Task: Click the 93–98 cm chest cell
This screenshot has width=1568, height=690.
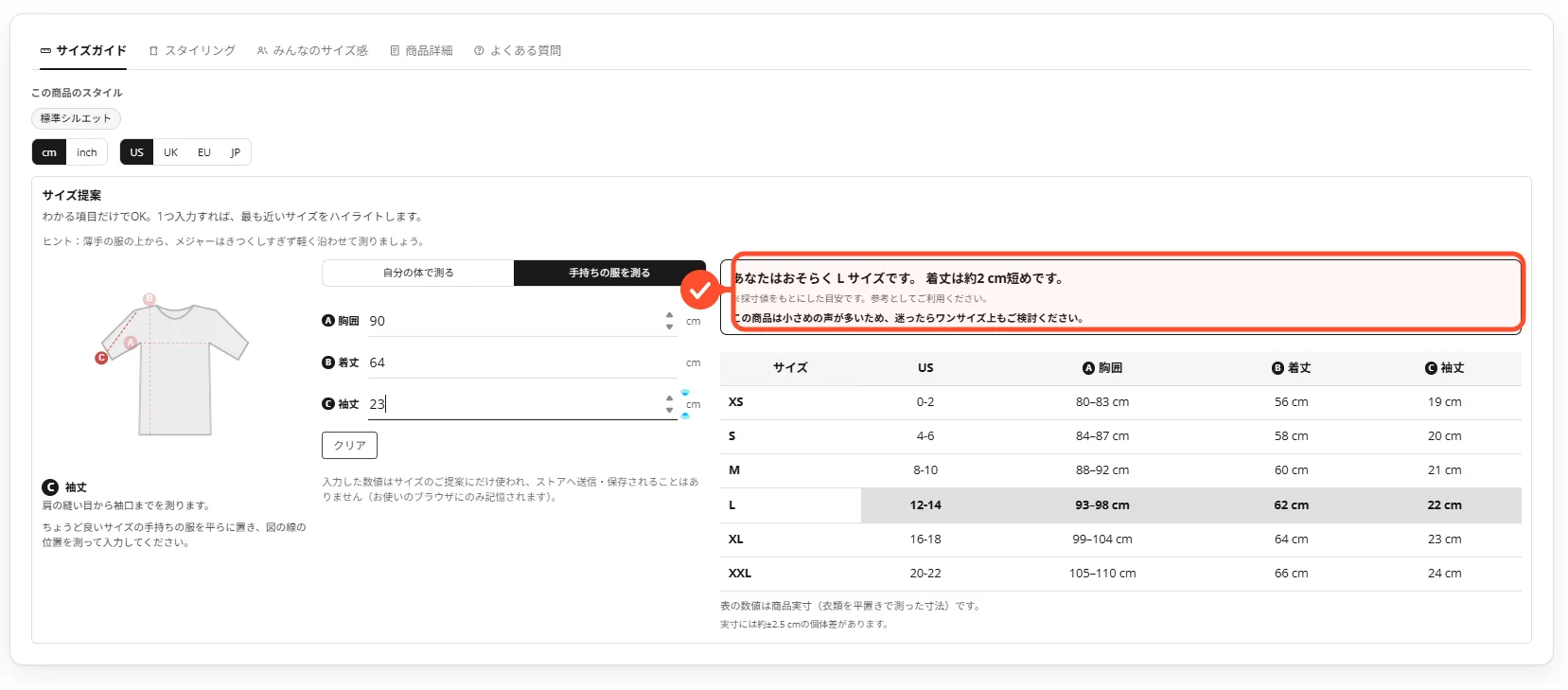Action: coord(1102,505)
